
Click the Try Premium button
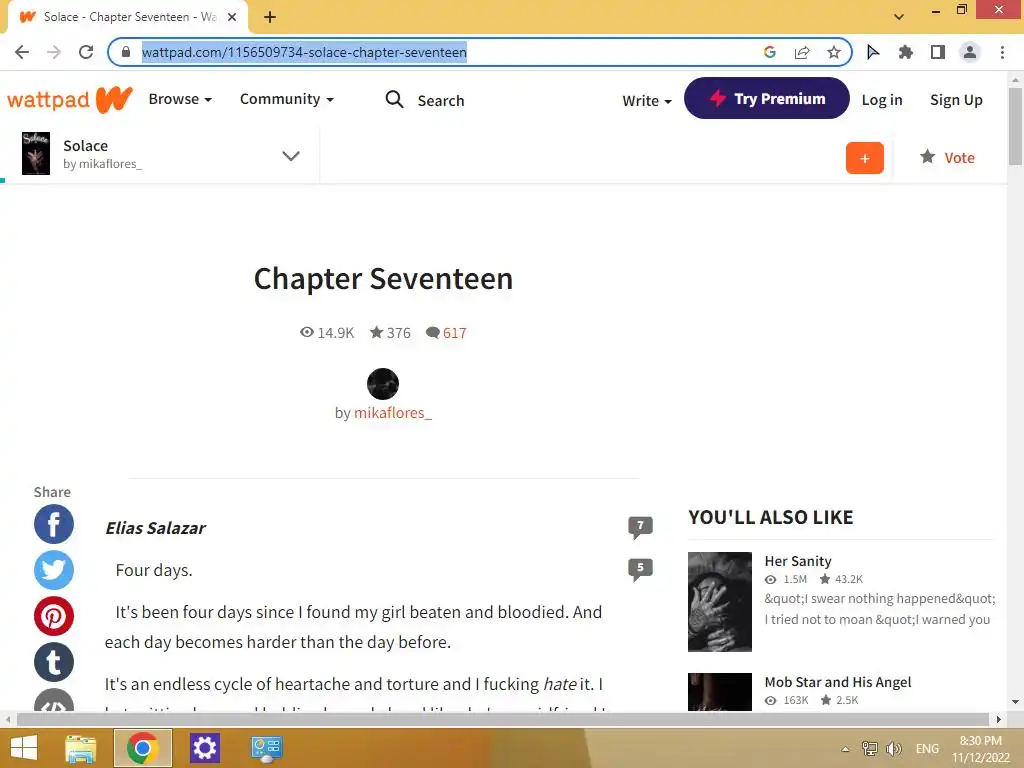coord(767,99)
